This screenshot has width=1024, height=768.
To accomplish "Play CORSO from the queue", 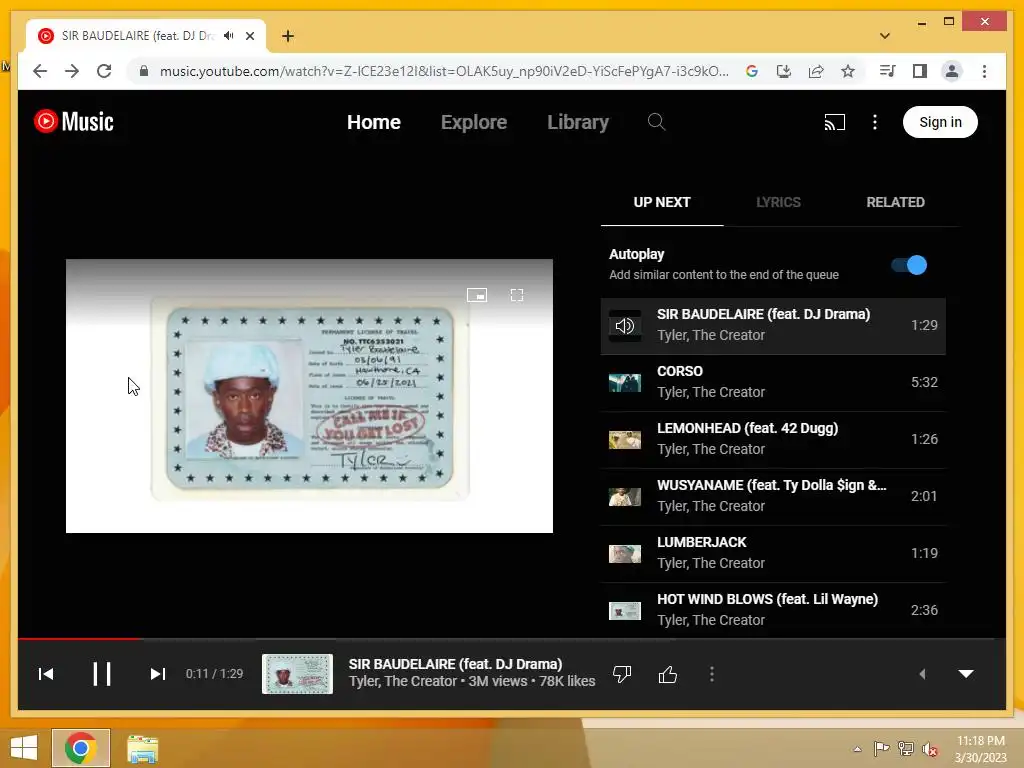I will pyautogui.click(x=773, y=382).
